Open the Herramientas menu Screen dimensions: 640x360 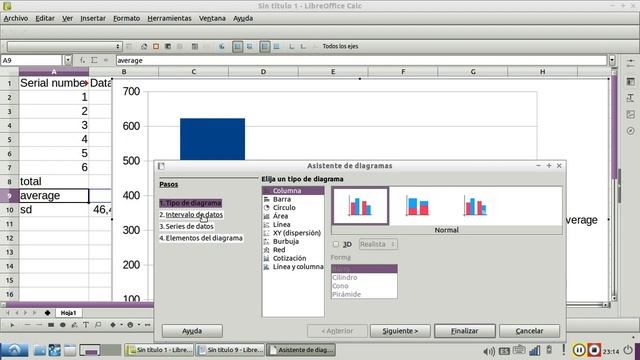pyautogui.click(x=169, y=18)
